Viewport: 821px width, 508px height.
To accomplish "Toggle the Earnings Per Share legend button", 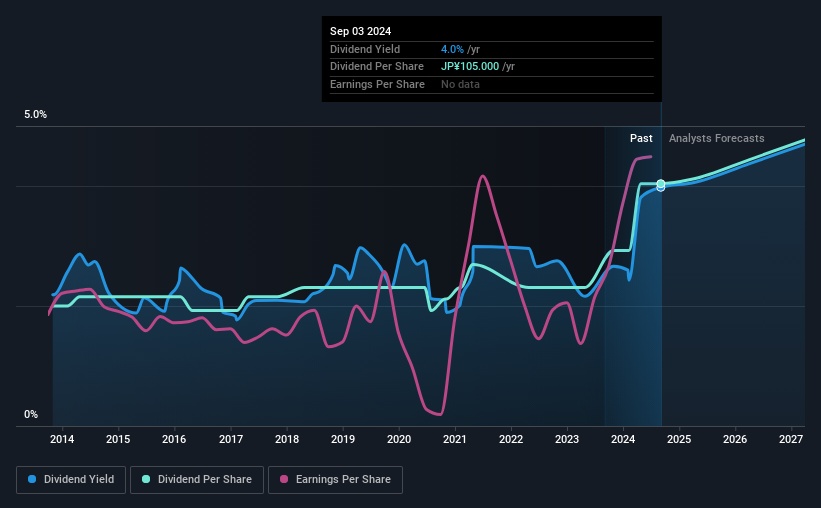I will click(x=335, y=480).
